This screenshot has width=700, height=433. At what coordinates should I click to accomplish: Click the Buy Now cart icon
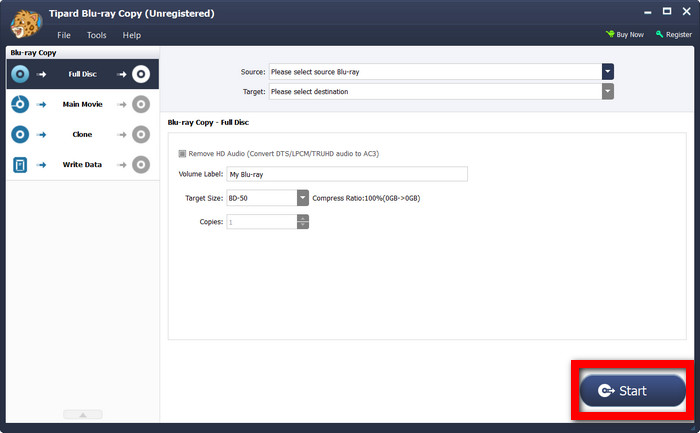point(610,35)
